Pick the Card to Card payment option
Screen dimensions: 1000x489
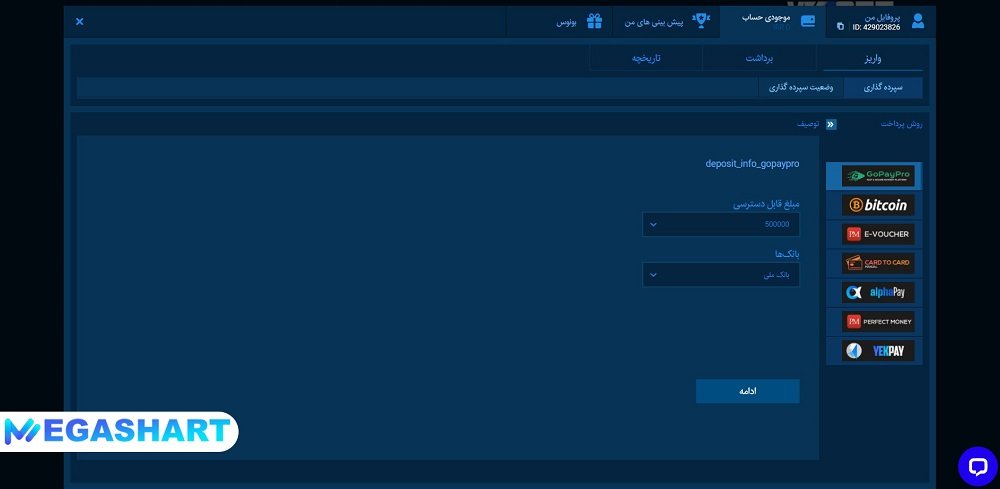point(877,263)
